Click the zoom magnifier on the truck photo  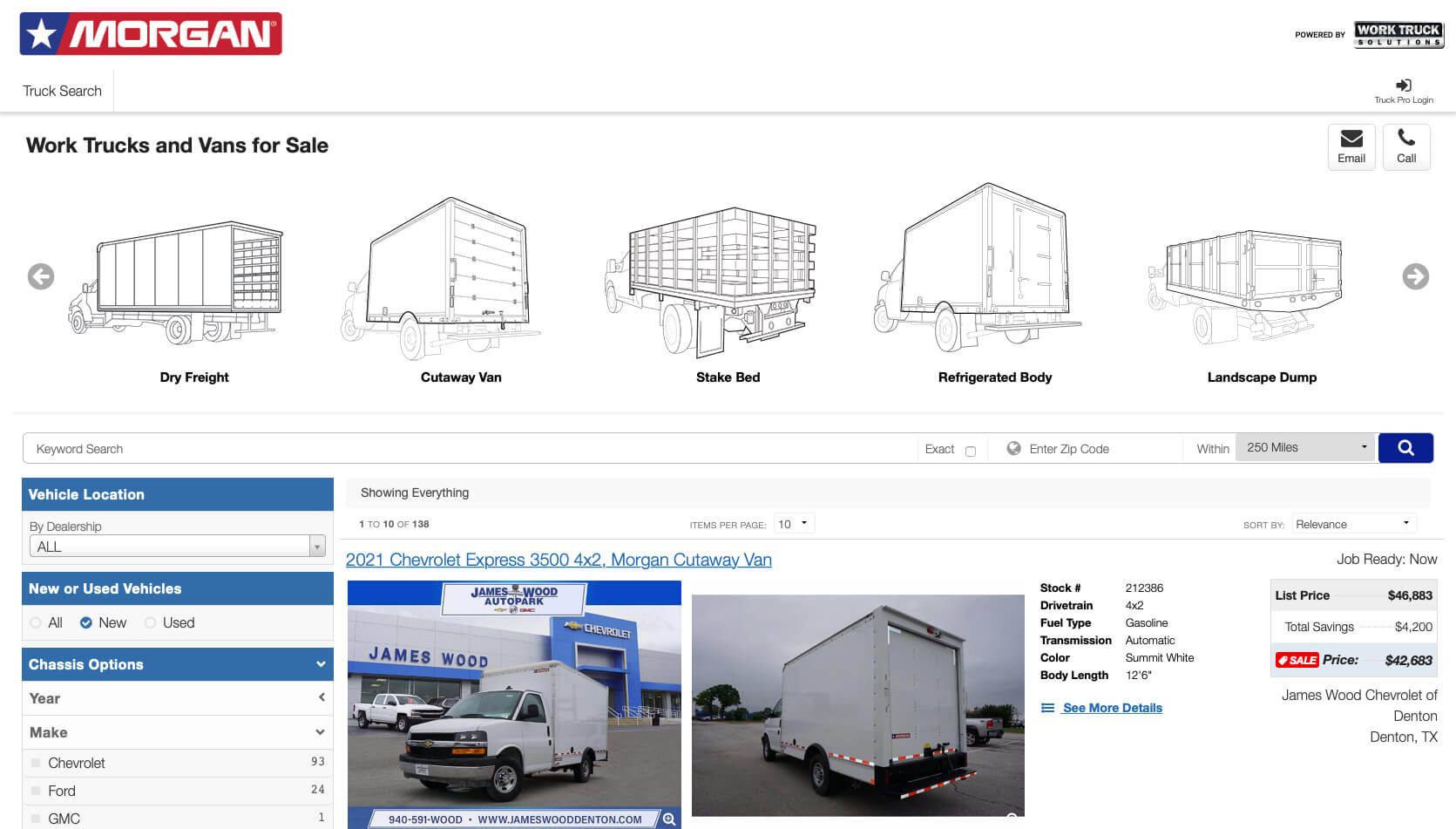[669, 819]
